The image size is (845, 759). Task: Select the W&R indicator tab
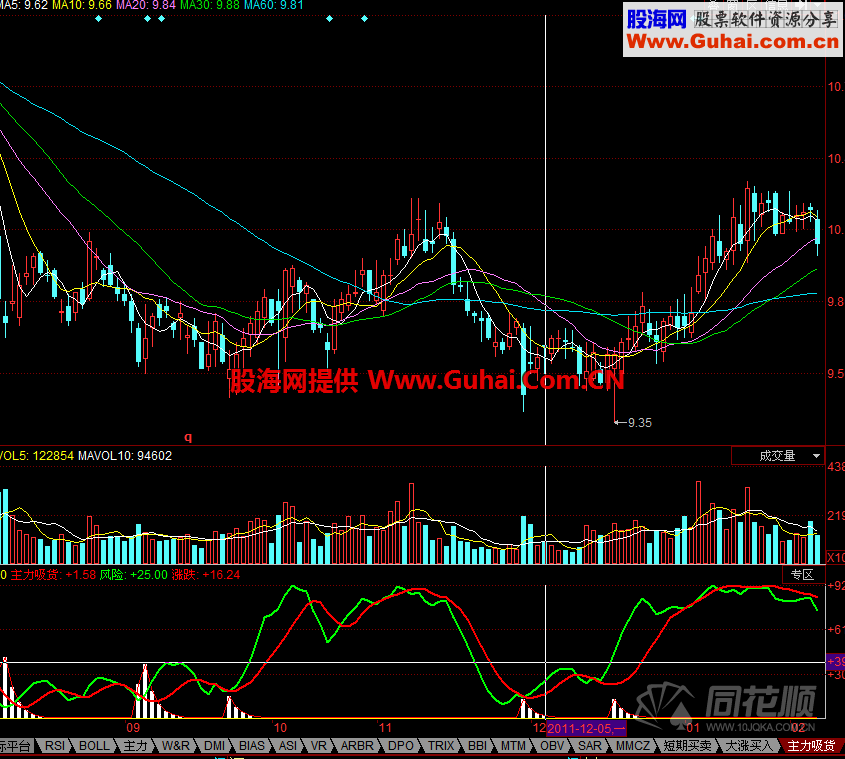[x=176, y=746]
